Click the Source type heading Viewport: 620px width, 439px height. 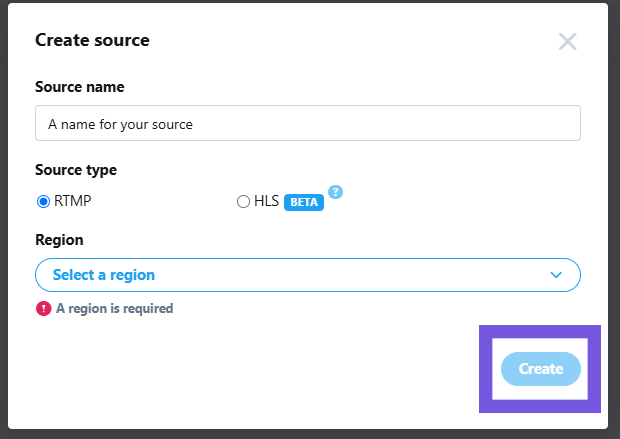click(76, 170)
